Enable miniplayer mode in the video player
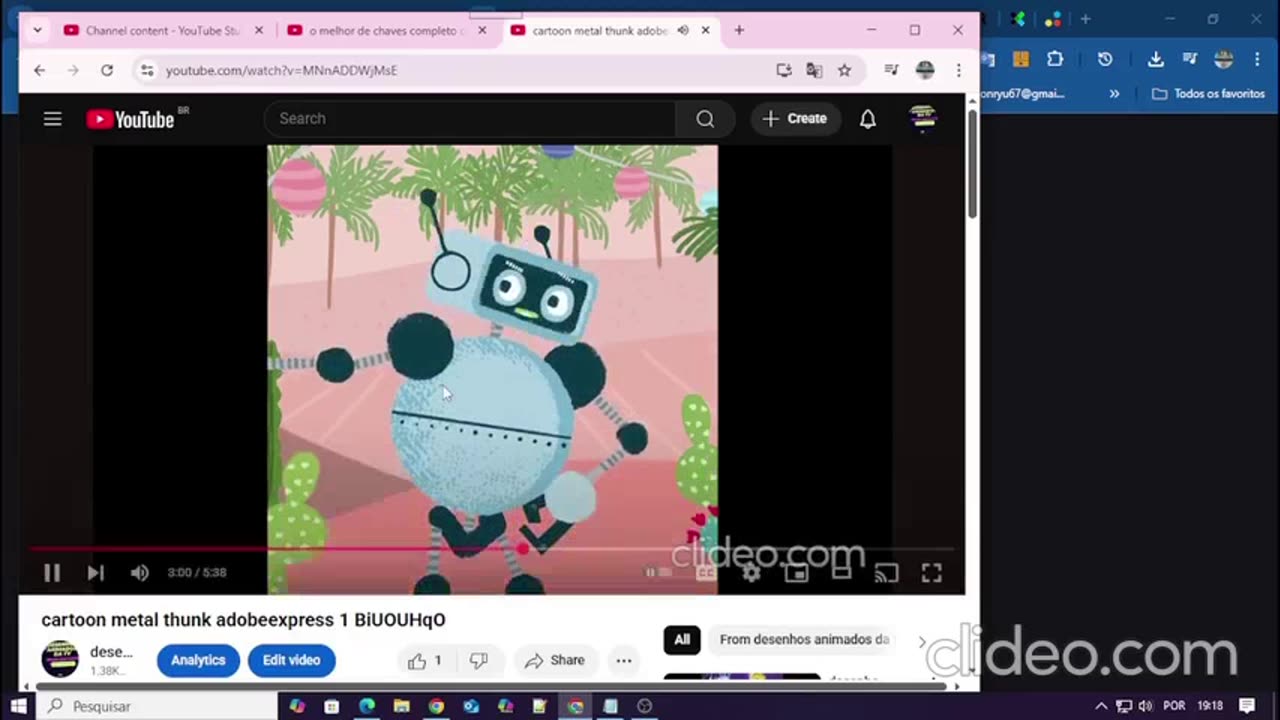Screen dimensions: 1280x720 point(796,573)
